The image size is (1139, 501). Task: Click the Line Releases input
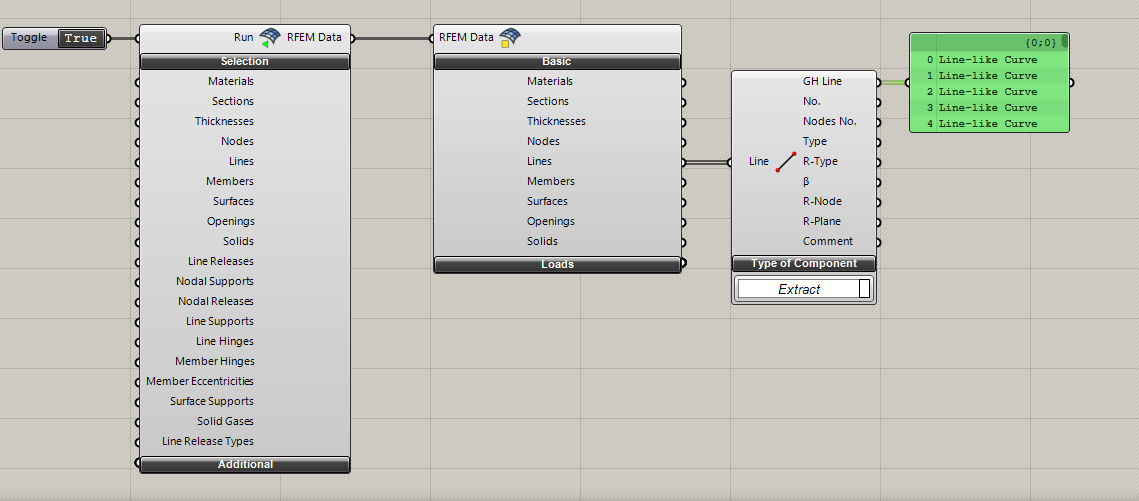(221, 261)
